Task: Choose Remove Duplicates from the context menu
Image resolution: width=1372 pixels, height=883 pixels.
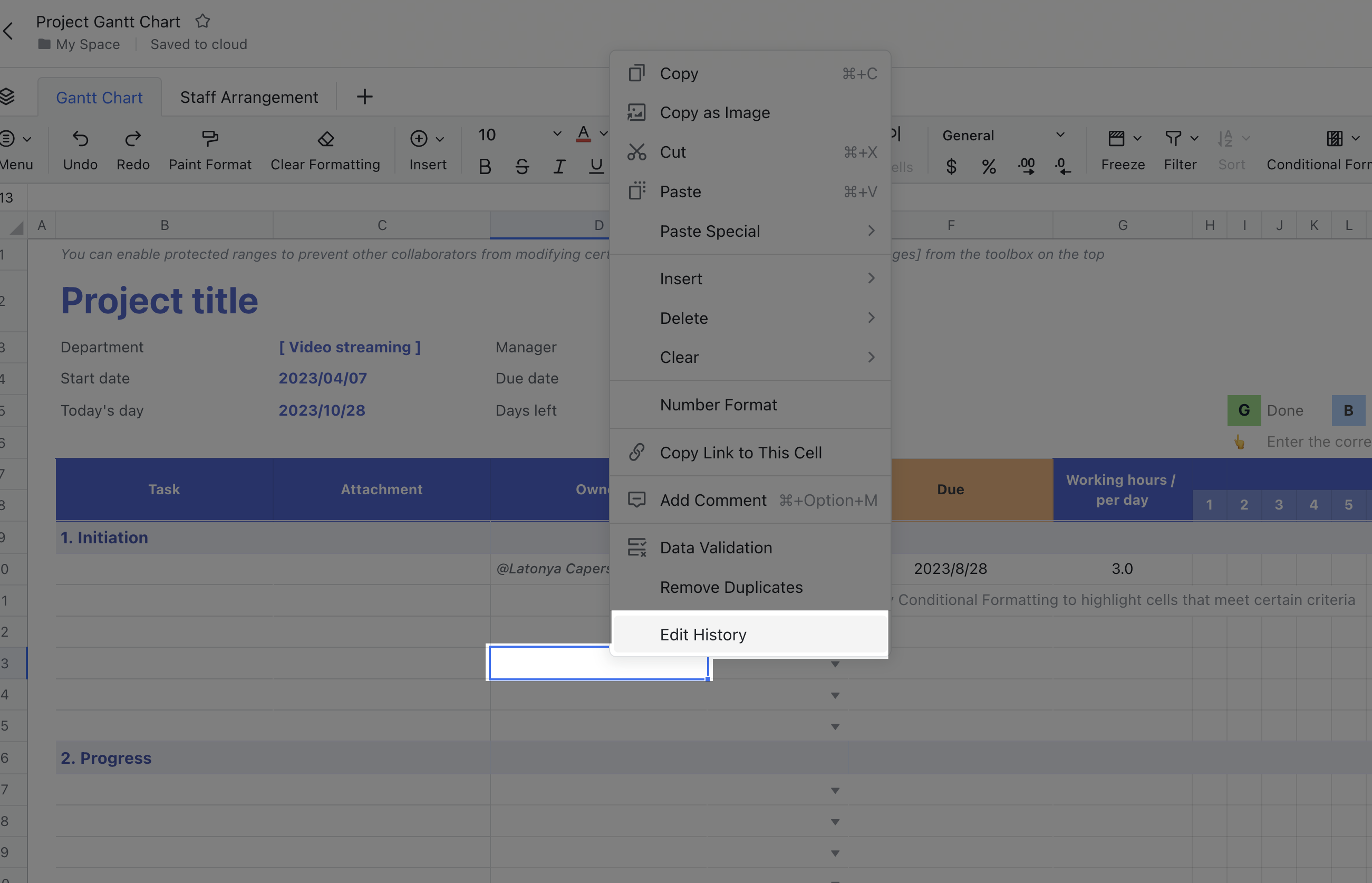Action: click(x=731, y=587)
